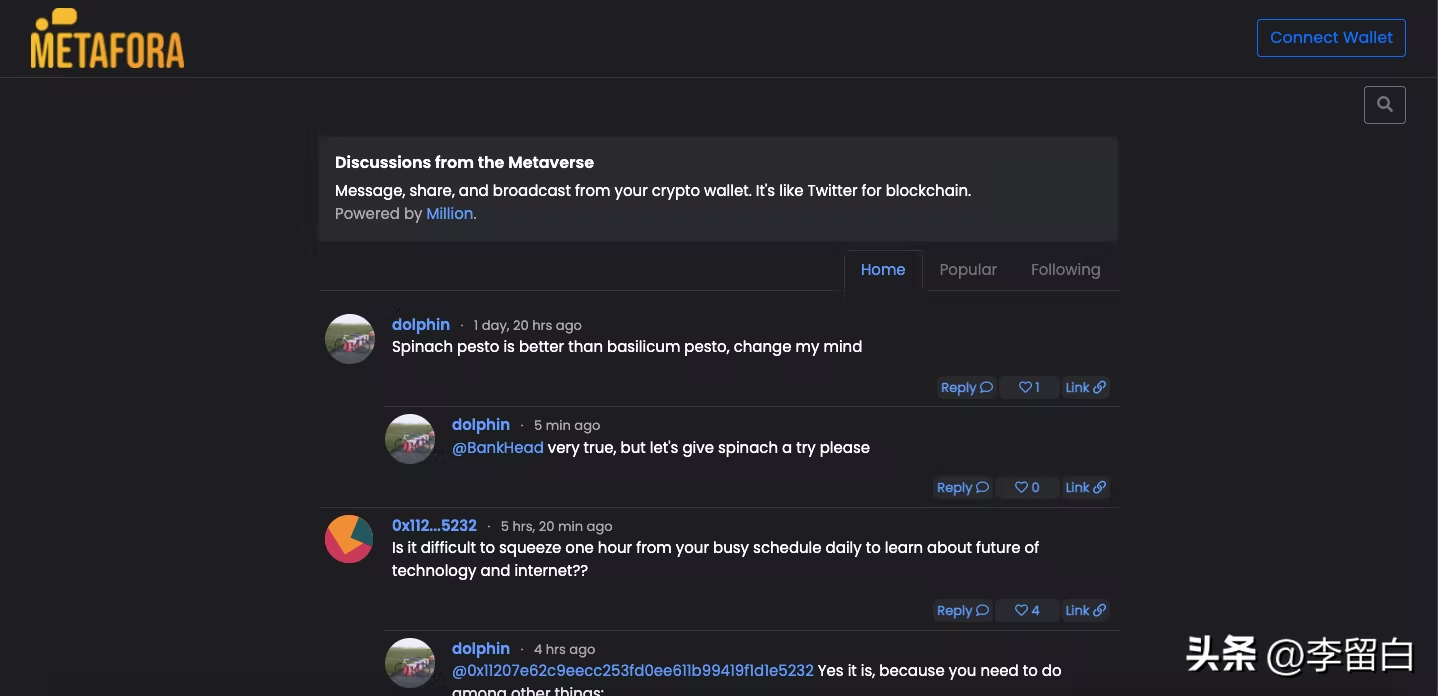Open the Metafora logo home page
The height and width of the screenshot is (696, 1438).
click(107, 40)
